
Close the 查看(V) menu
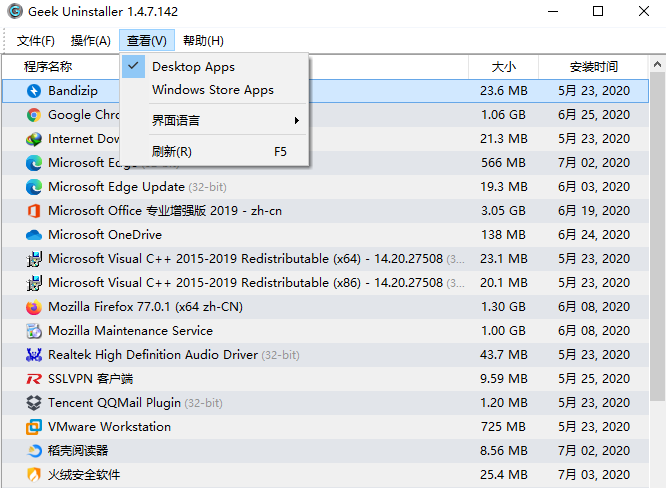click(x=147, y=41)
